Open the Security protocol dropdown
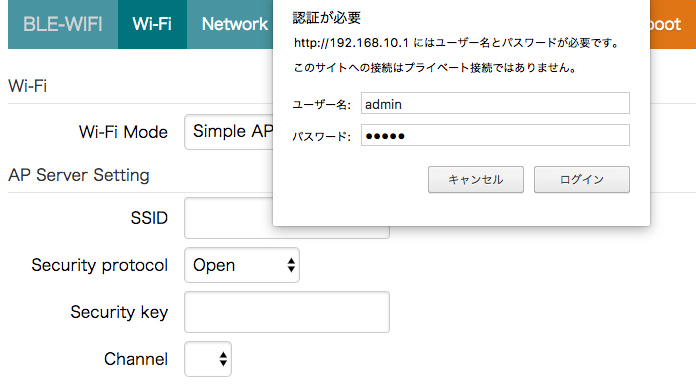 [242, 265]
